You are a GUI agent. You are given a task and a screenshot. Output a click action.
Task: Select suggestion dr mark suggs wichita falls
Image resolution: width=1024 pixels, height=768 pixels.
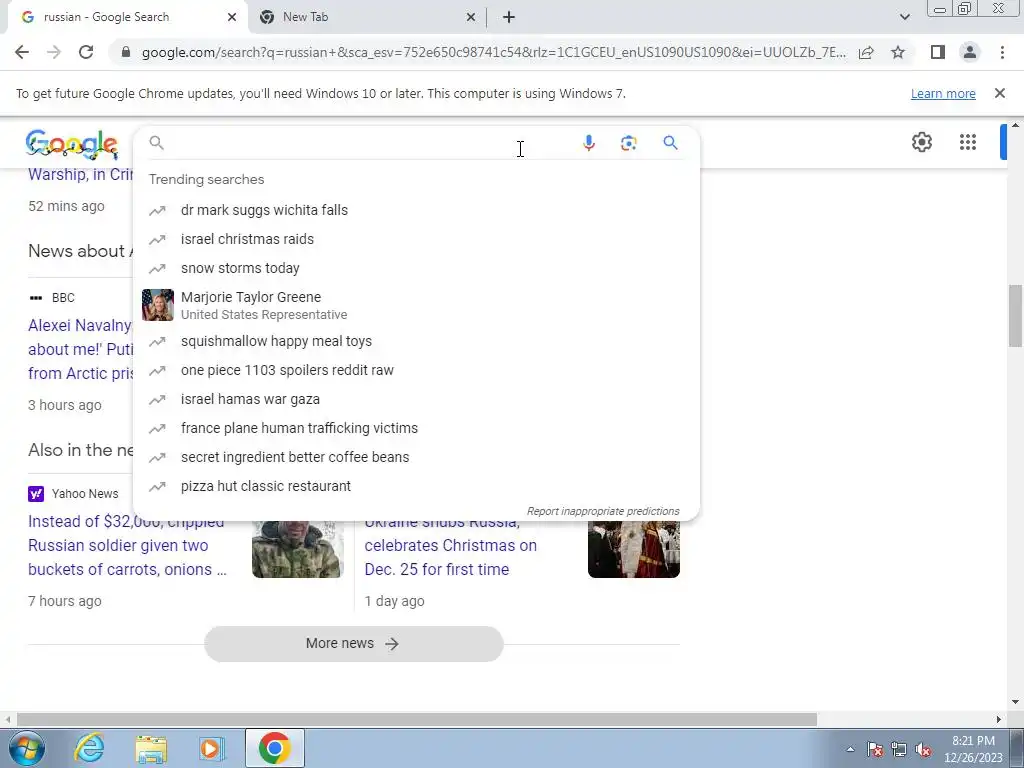[416, 210]
